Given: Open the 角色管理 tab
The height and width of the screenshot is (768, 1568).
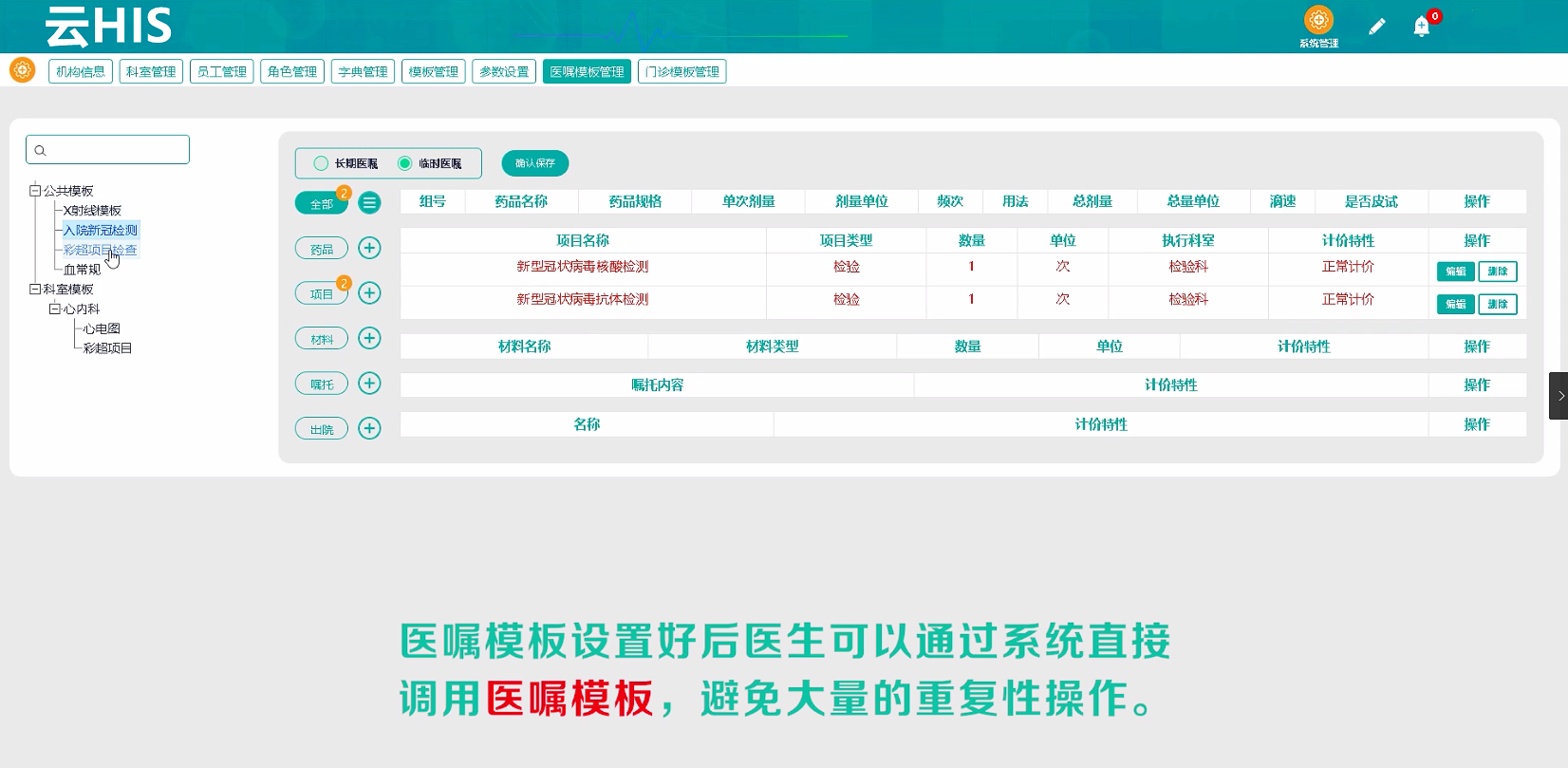Looking at the screenshot, I should click(292, 71).
